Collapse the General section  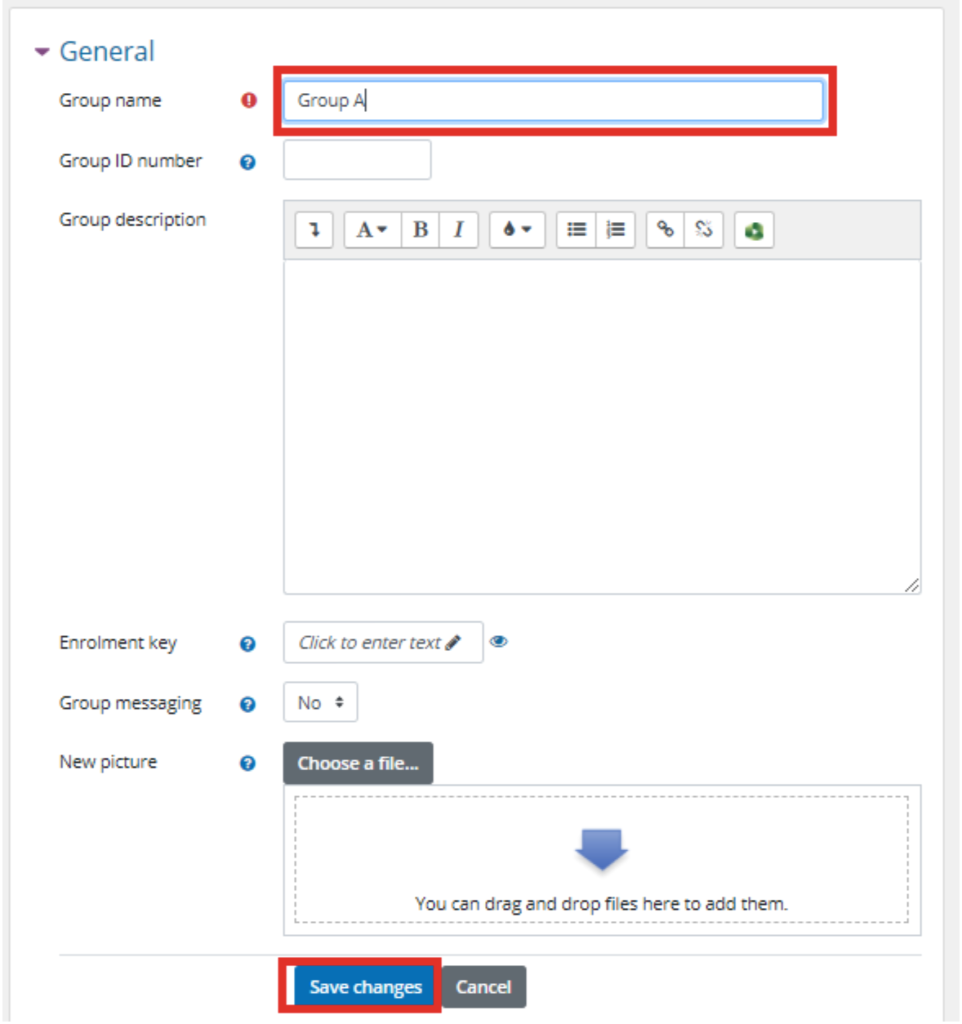click(x=43, y=51)
